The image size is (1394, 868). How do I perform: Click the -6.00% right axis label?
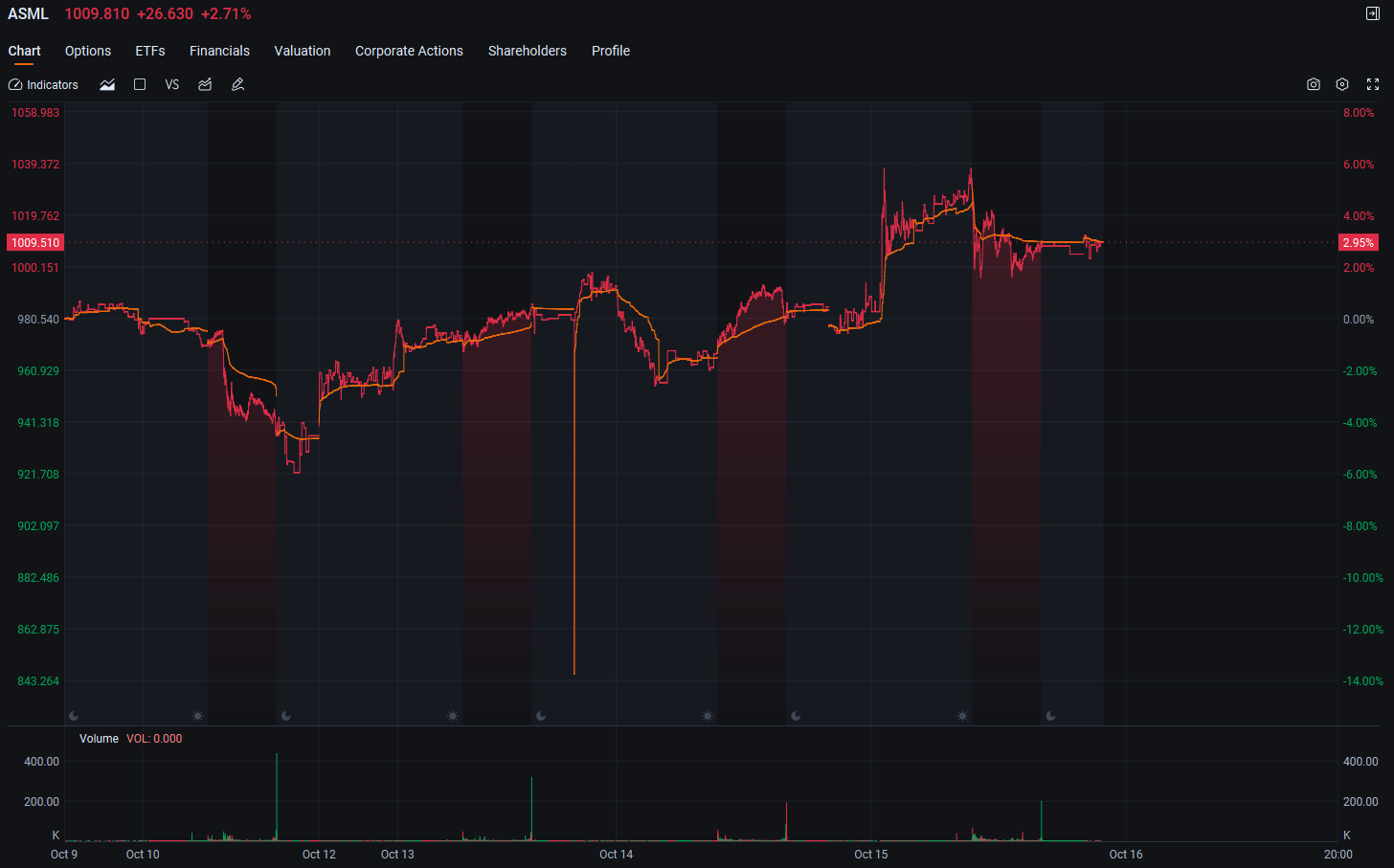(1360, 475)
